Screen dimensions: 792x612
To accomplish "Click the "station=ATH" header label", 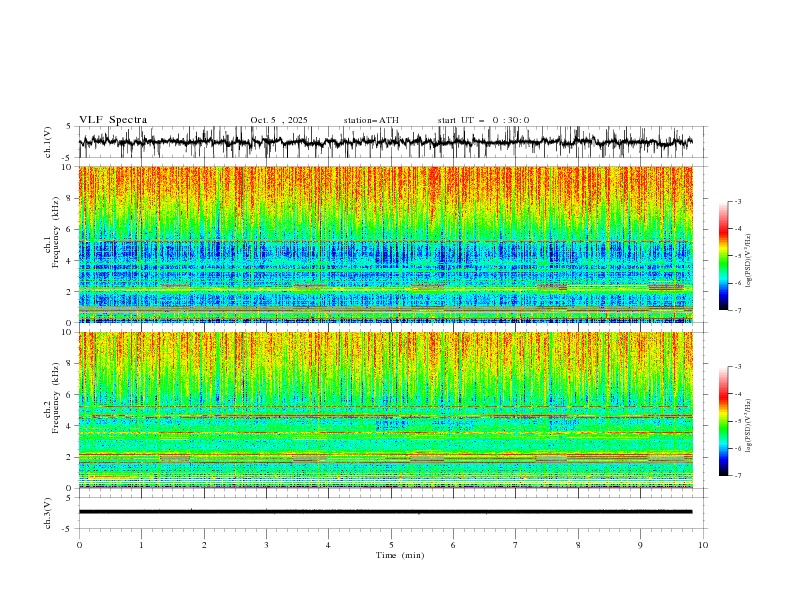I will click(371, 120).
